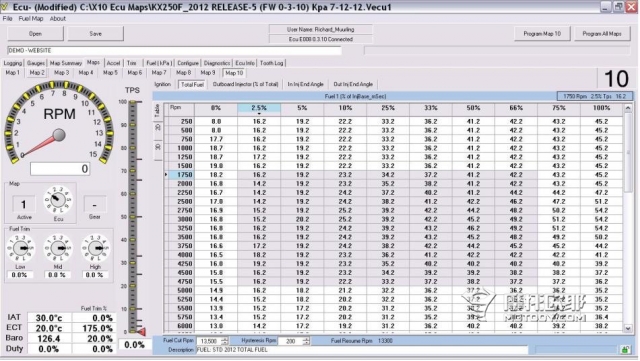Image resolution: width=640 pixels, height=361 pixels.
Task: Select the Map 2 tab
Action: pyautogui.click(x=37, y=73)
